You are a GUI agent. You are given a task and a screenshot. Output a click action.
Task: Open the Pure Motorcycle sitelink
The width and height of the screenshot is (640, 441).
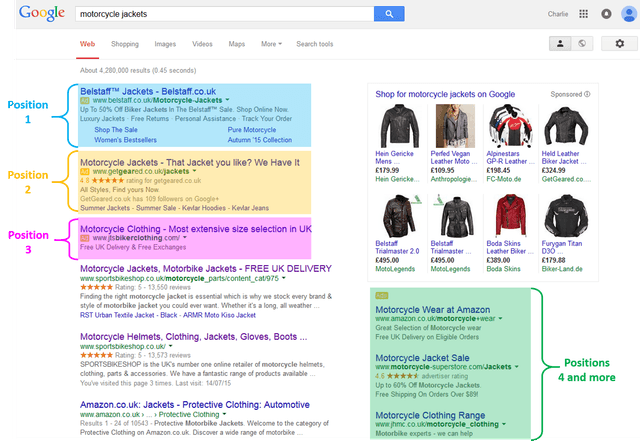(x=252, y=130)
